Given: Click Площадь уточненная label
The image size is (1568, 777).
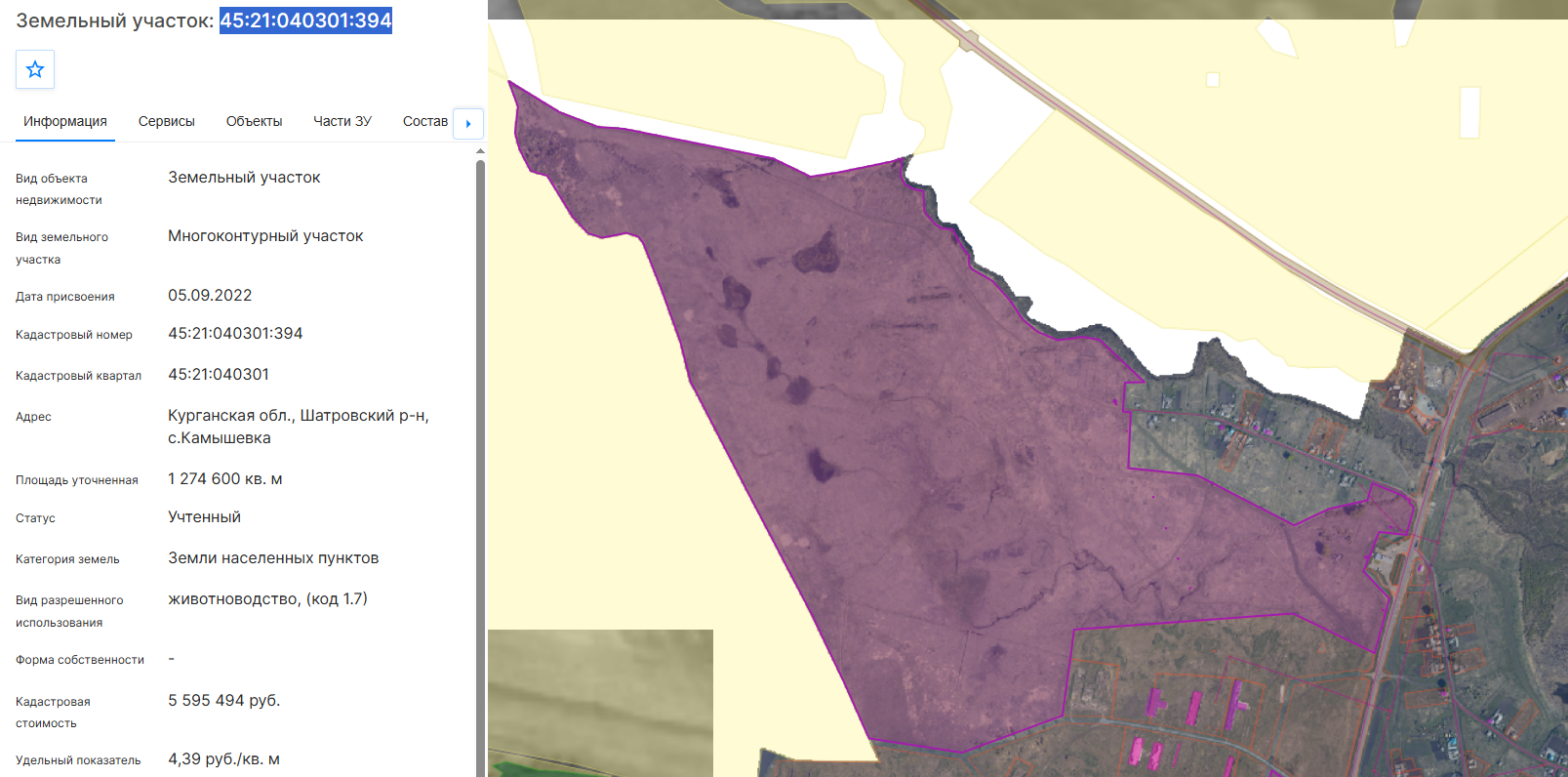Looking at the screenshot, I should point(77,480).
